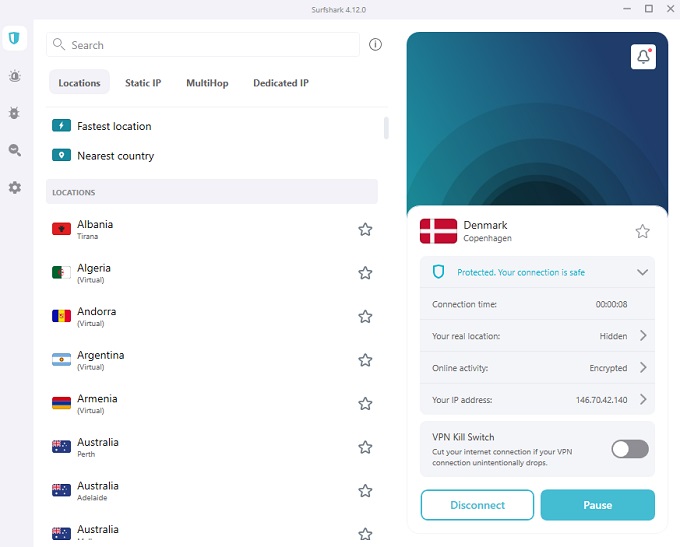Click the Nearest country pin icon
The image size is (680, 547).
click(x=61, y=155)
